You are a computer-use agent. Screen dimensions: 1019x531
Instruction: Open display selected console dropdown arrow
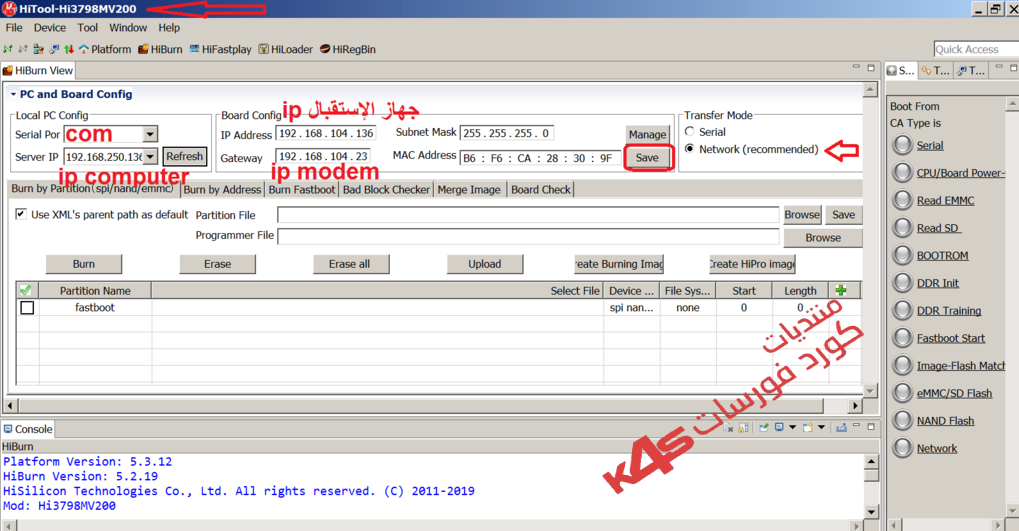pos(792,428)
